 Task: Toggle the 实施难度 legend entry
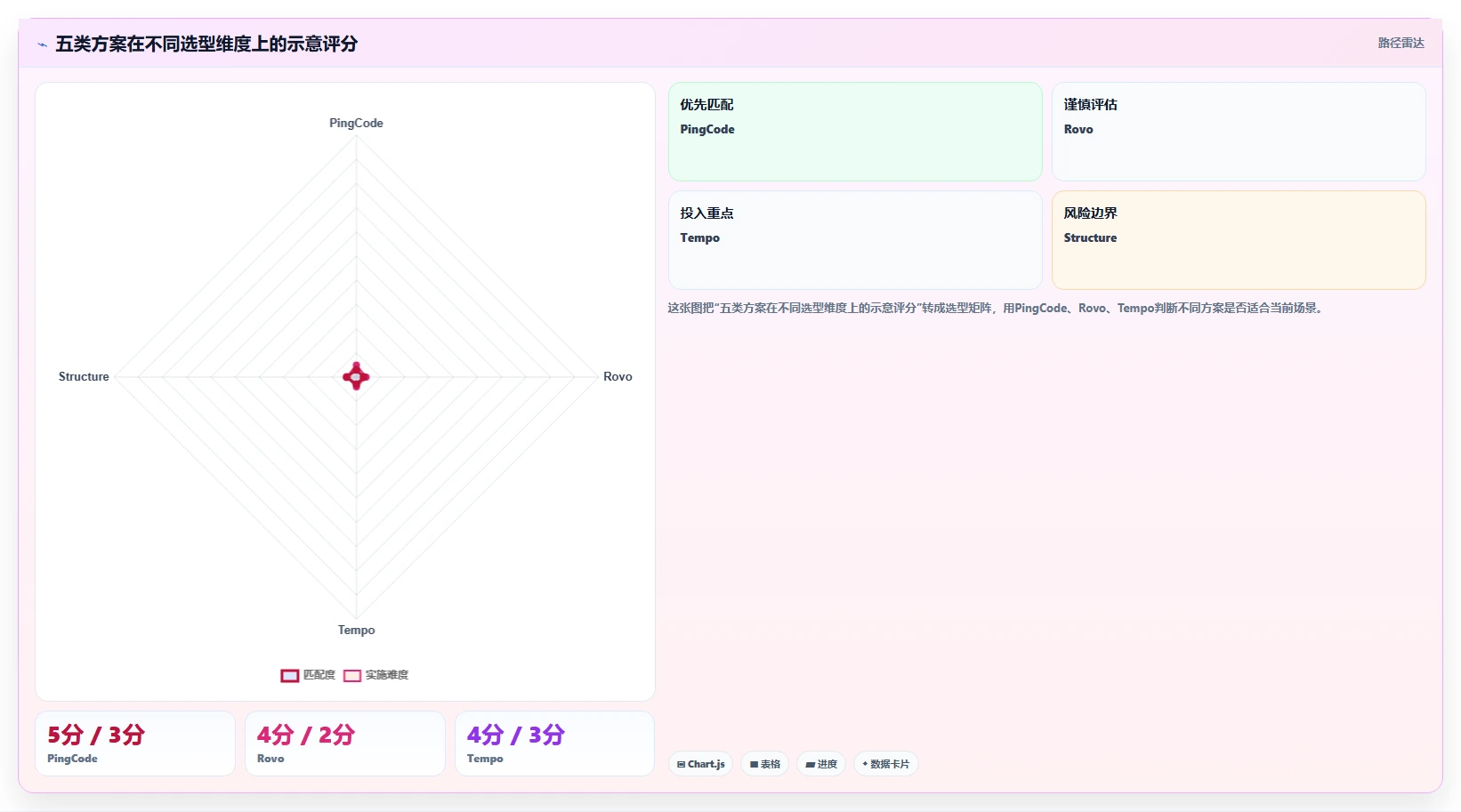[x=375, y=675]
